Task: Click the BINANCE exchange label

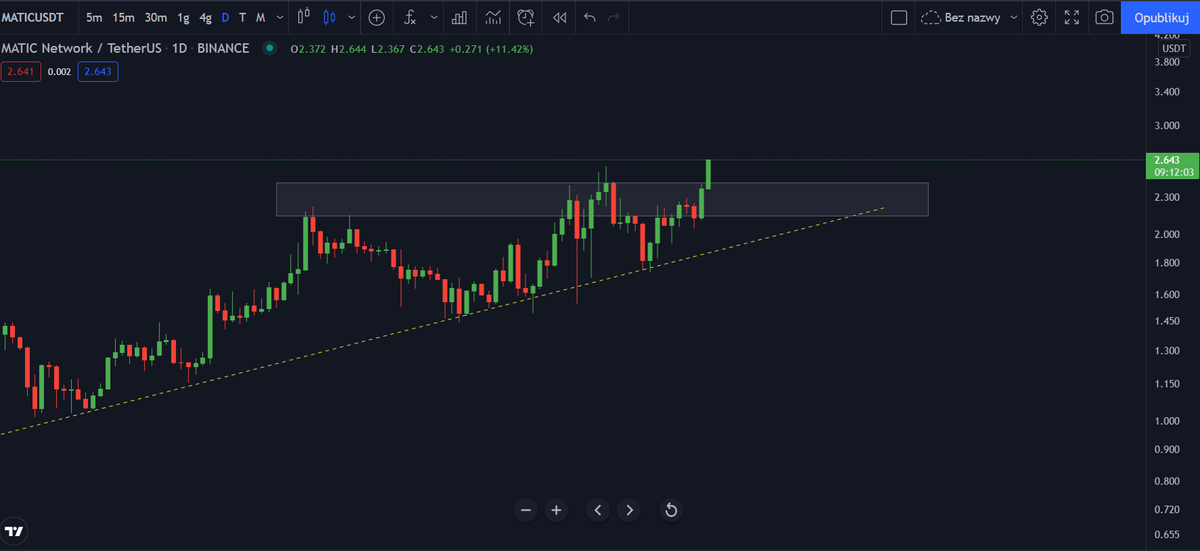Action: click(x=221, y=48)
